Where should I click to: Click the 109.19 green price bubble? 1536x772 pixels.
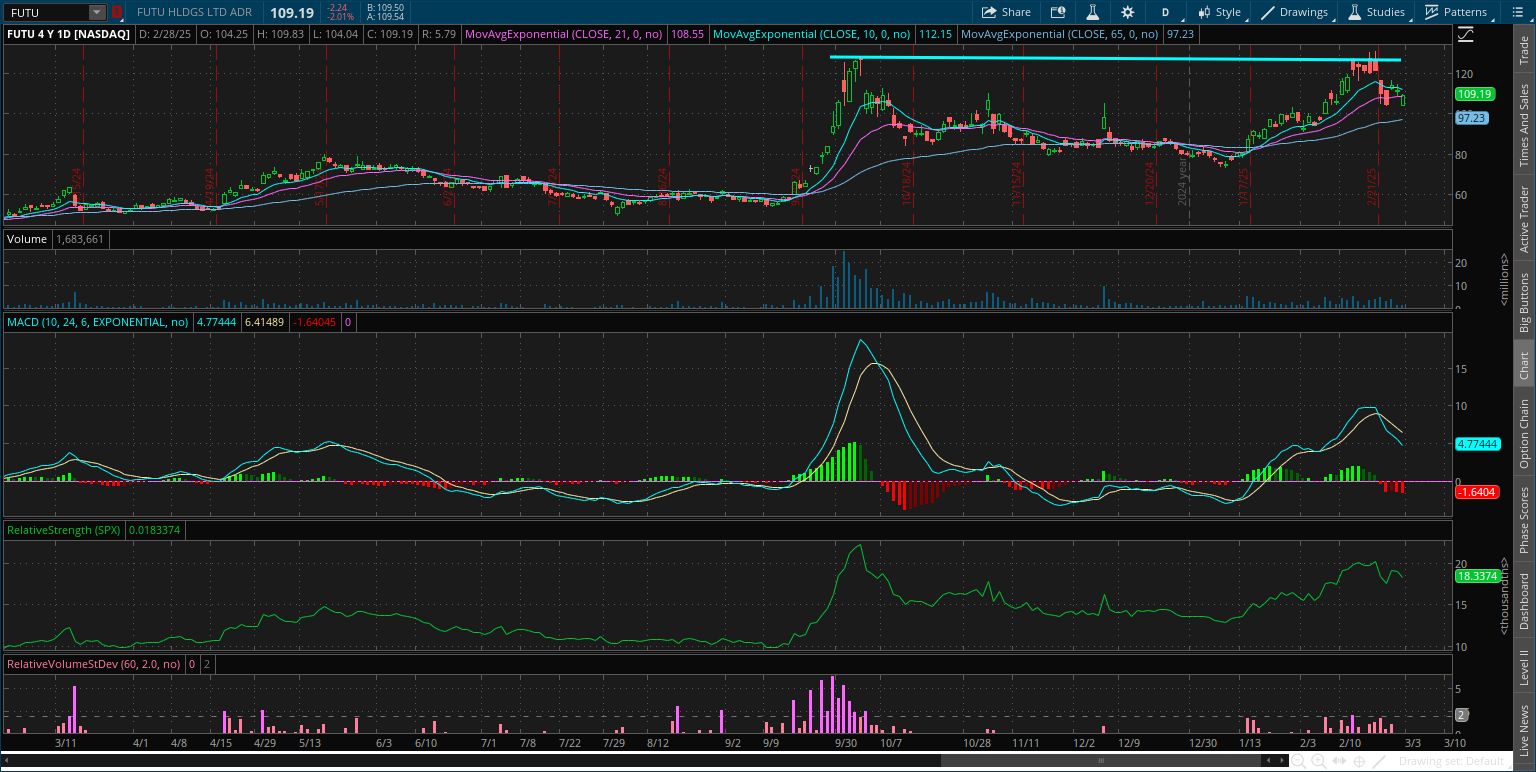tap(1473, 94)
